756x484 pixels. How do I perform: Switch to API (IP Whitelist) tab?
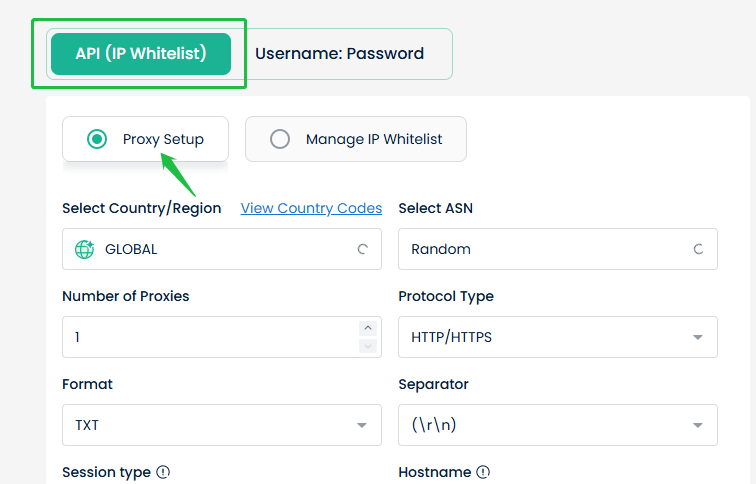[141, 54]
